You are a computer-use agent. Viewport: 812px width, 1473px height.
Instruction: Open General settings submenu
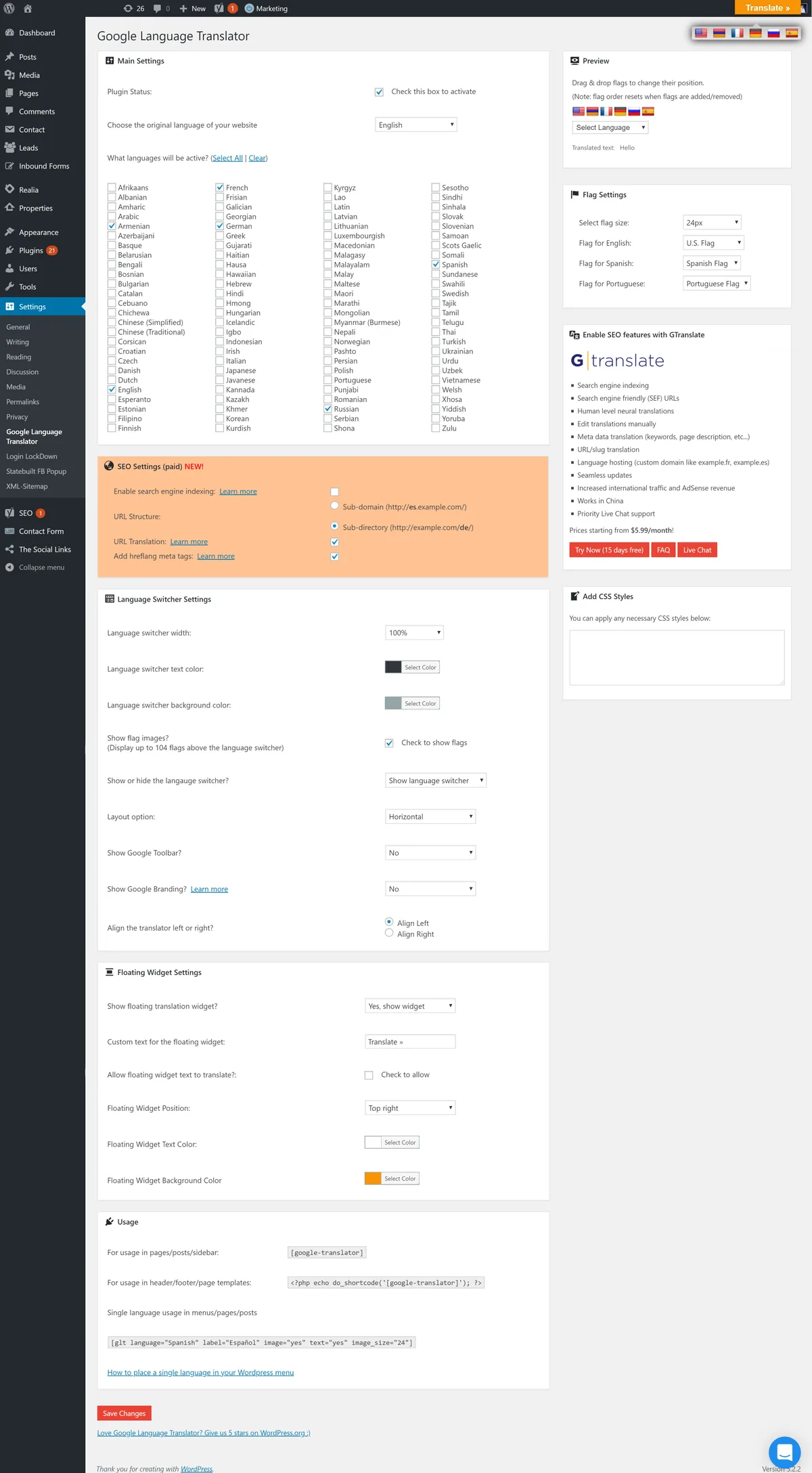[x=18, y=327]
